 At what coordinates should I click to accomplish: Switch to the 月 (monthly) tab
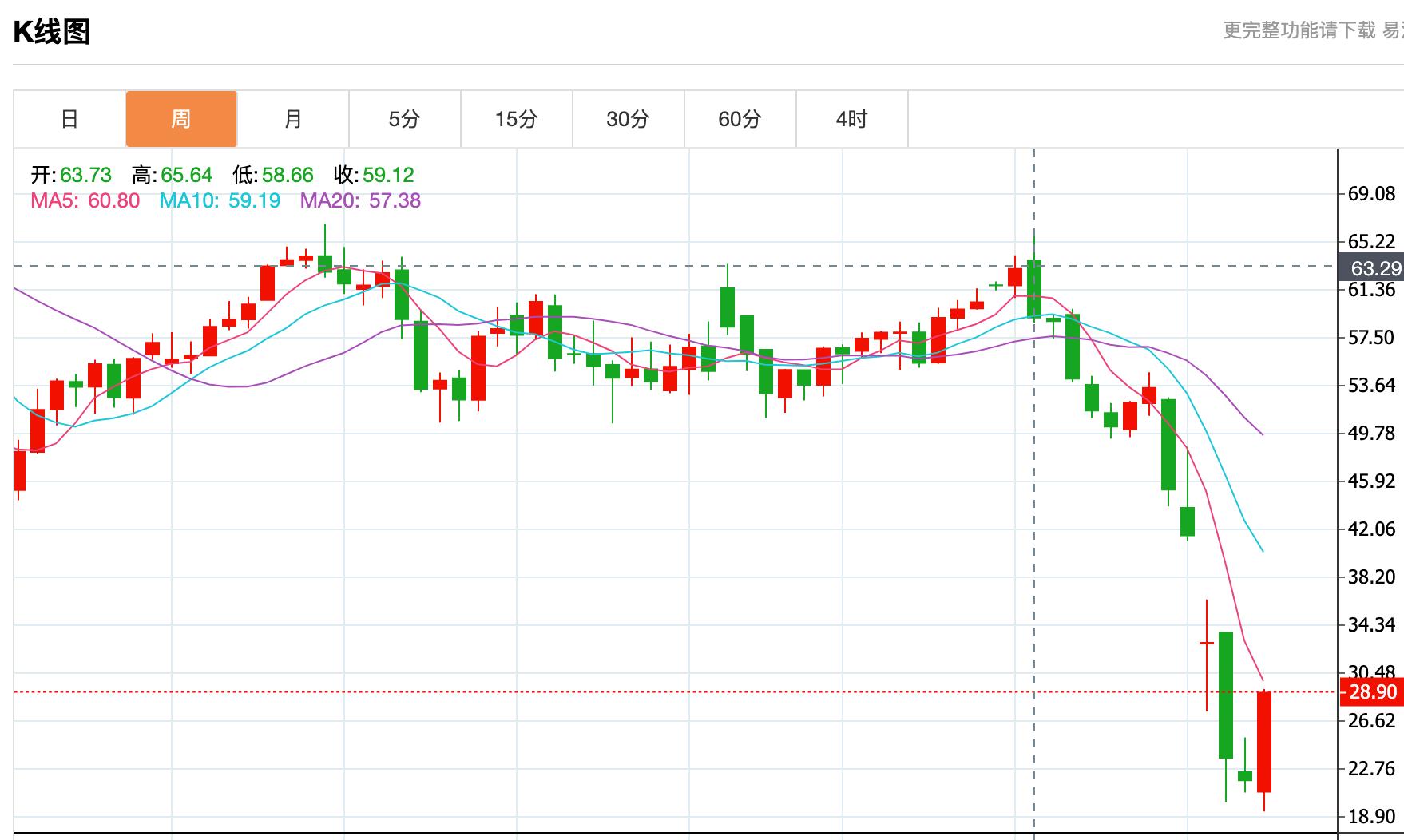pyautogui.click(x=293, y=119)
